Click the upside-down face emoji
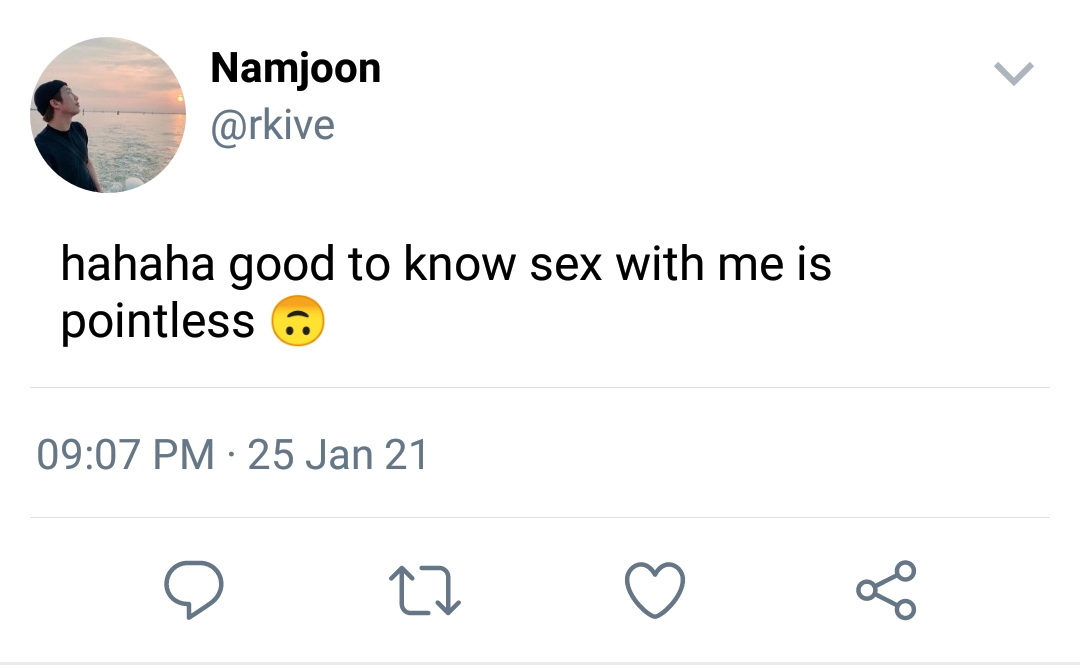 click(298, 324)
